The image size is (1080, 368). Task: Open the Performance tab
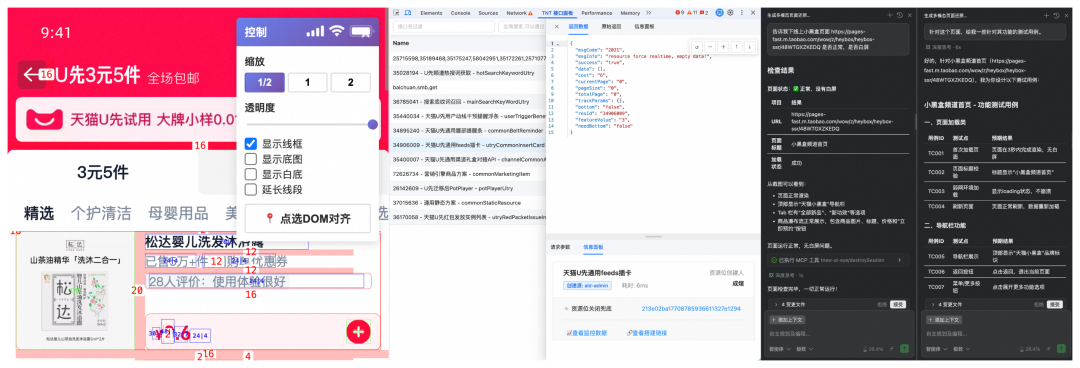pos(596,13)
